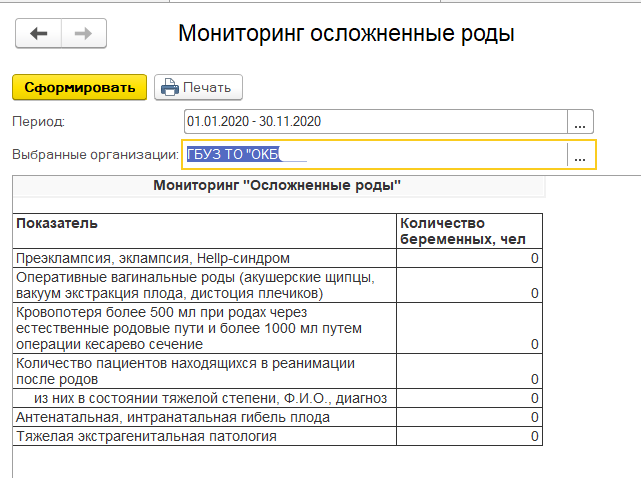Screen dimensions: 641x478
Task: Select the Оперативные вагинальные роды row
Action: [205, 285]
